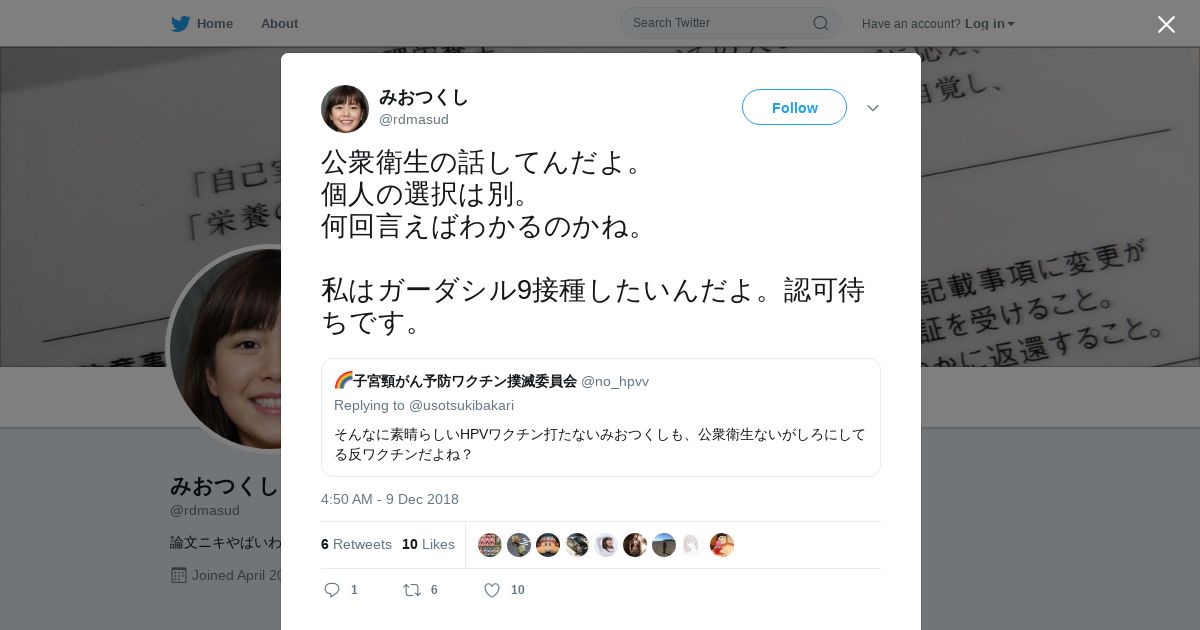Click the search magnifier icon
Viewport: 1200px width, 630px height.
click(x=820, y=23)
